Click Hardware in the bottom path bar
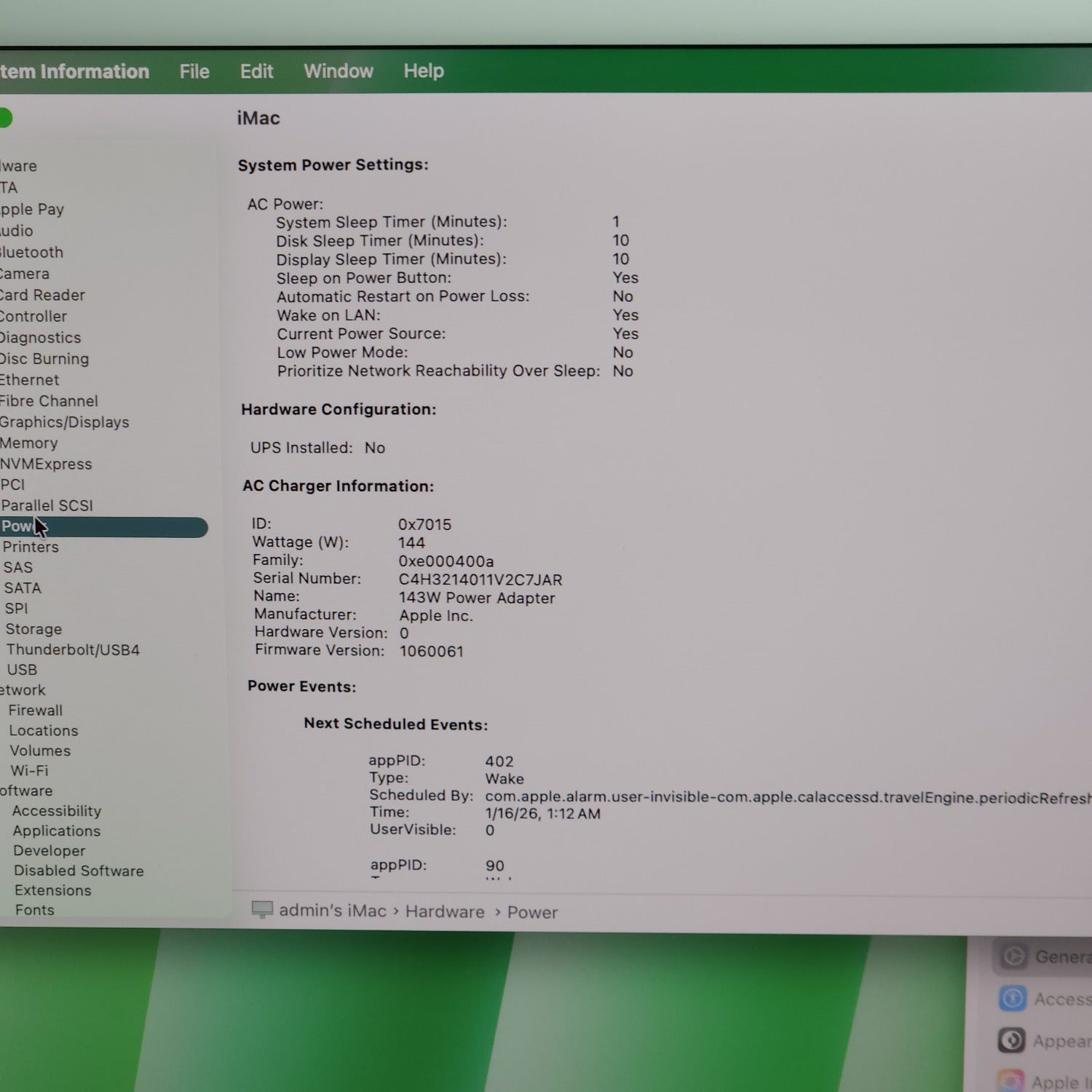This screenshot has height=1092, width=1092. (x=445, y=911)
